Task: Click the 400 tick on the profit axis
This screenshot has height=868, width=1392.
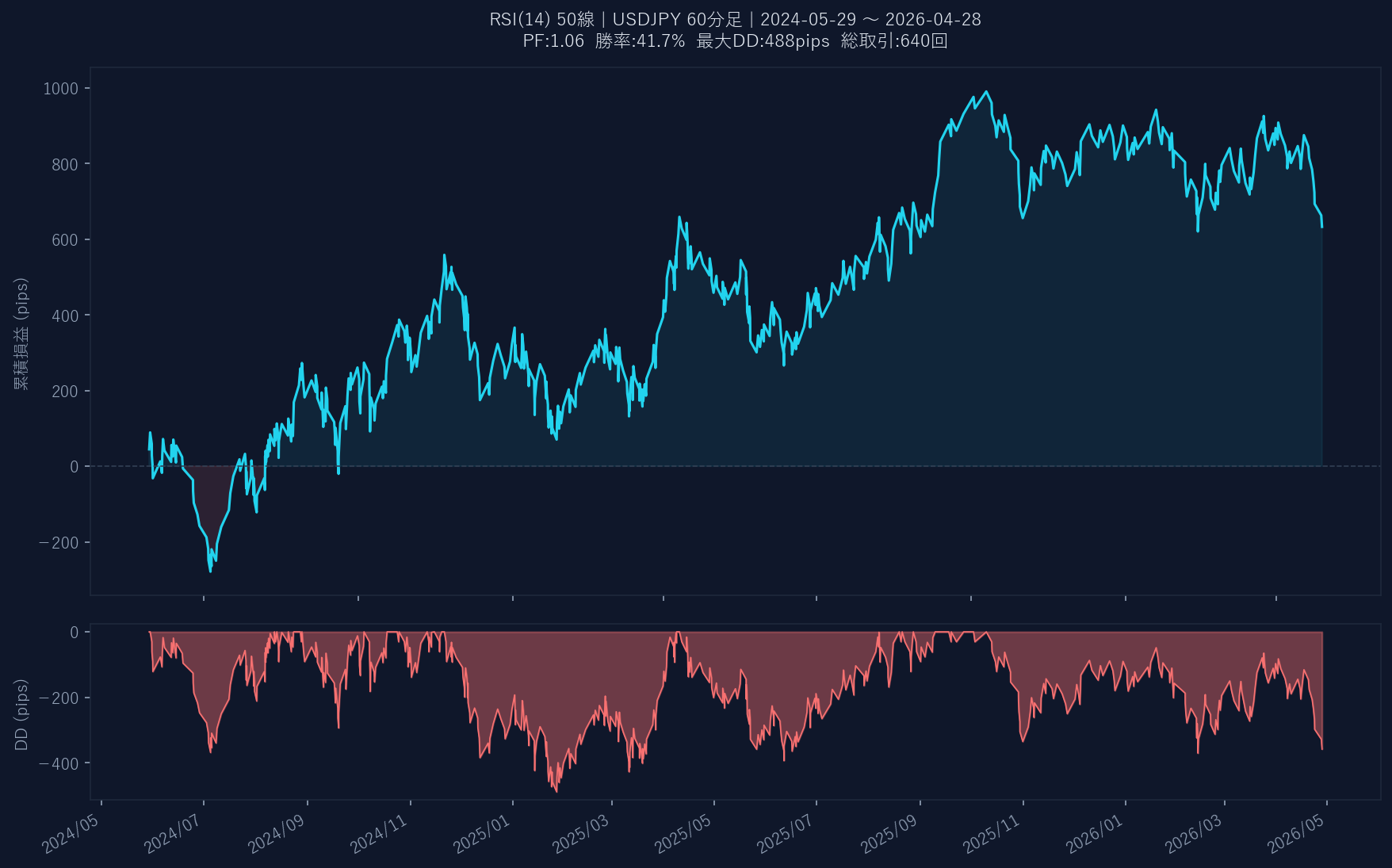Action: coord(65,315)
